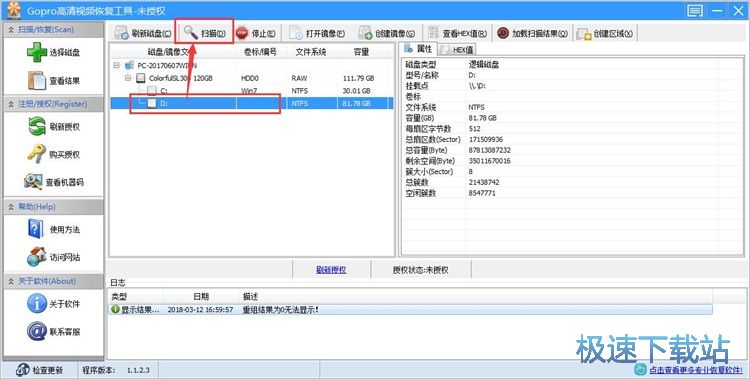Click 授权状态:未授权 status label

click(x=420, y=270)
